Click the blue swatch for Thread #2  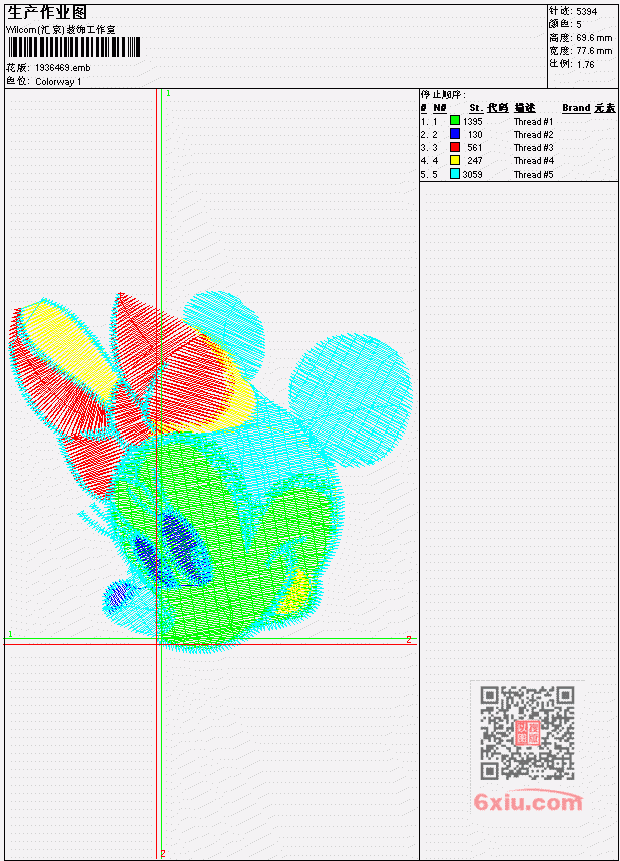pyautogui.click(x=455, y=133)
